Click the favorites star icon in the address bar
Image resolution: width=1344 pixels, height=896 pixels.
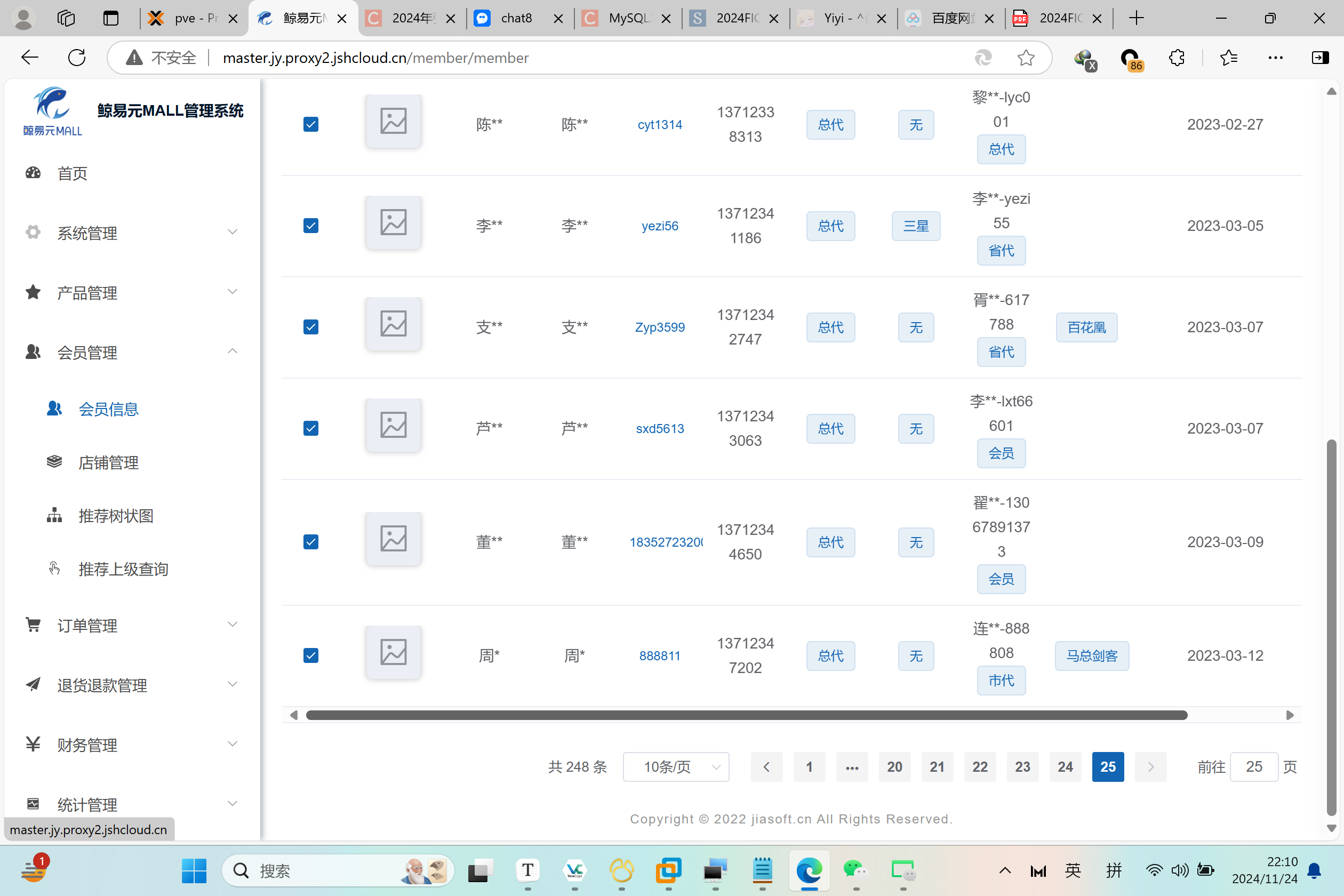pyautogui.click(x=1026, y=58)
